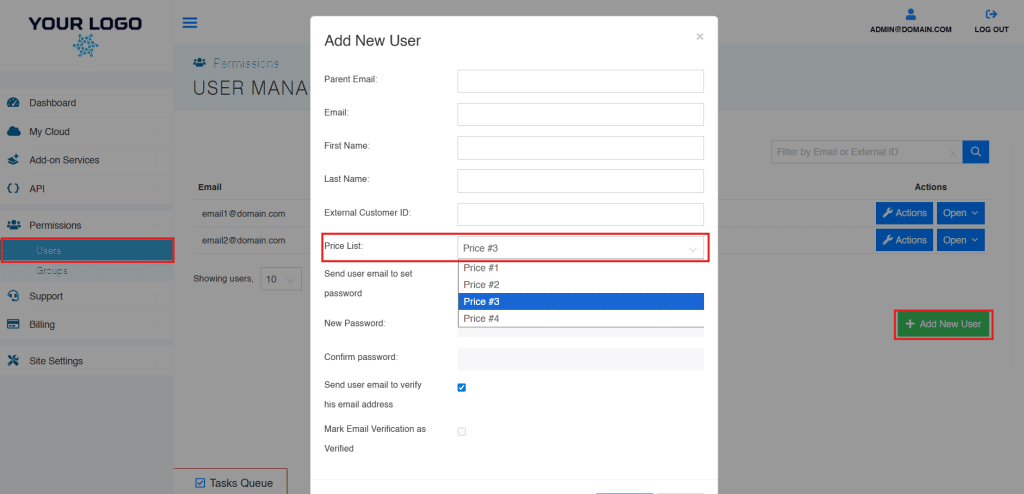Screen dimensions: 1024x494
Task: Click the API braces icon
Action: [x=13, y=188]
